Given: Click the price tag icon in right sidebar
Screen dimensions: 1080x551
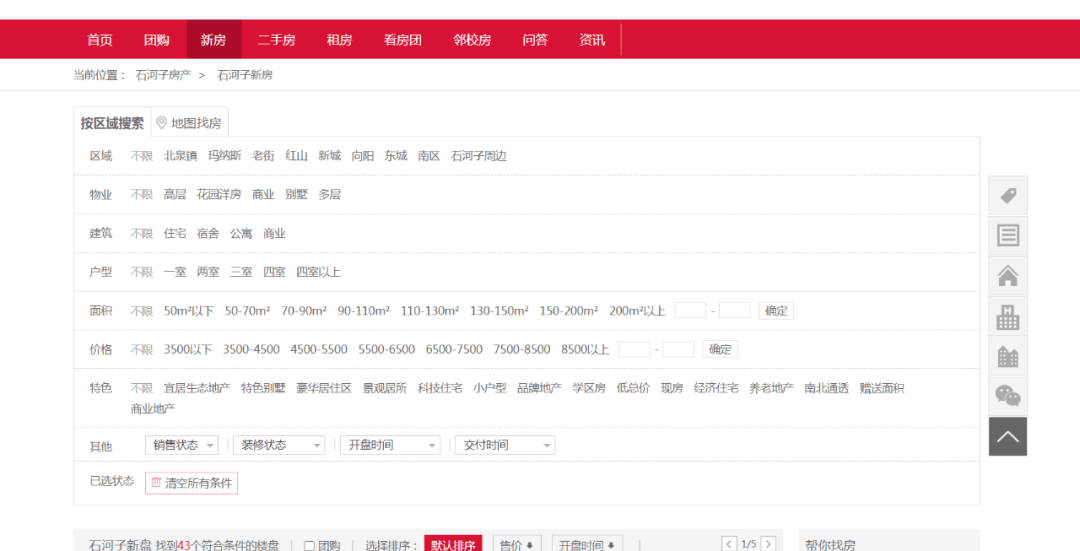Looking at the screenshot, I should pyautogui.click(x=1008, y=196).
